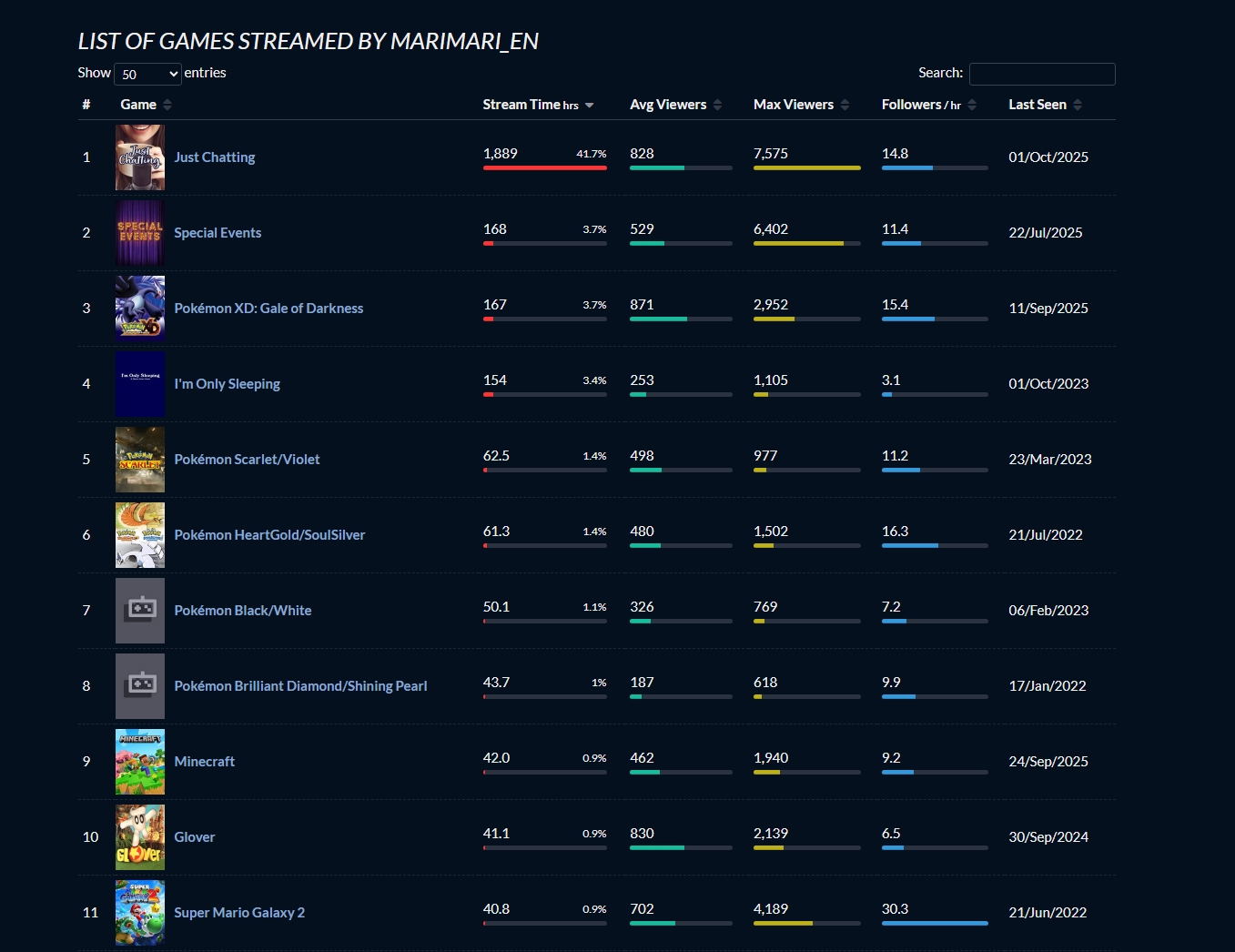
Task: Click the Minecraft box art thumbnail
Action: click(x=140, y=762)
